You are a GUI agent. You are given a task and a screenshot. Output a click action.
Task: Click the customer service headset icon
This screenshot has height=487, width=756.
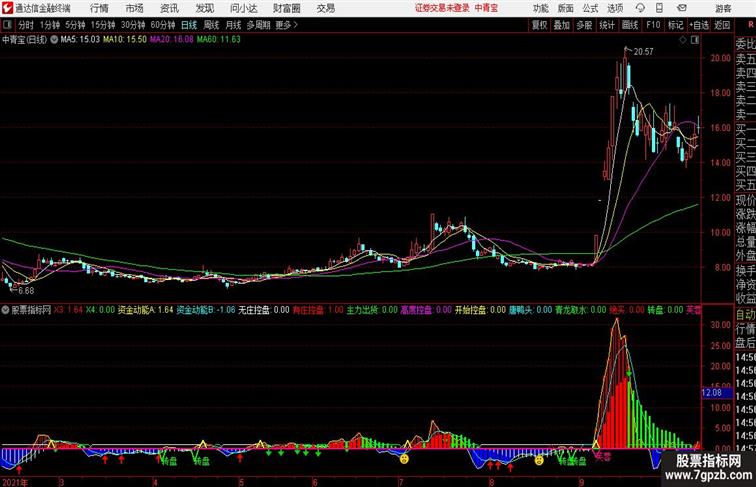click(x=640, y=8)
